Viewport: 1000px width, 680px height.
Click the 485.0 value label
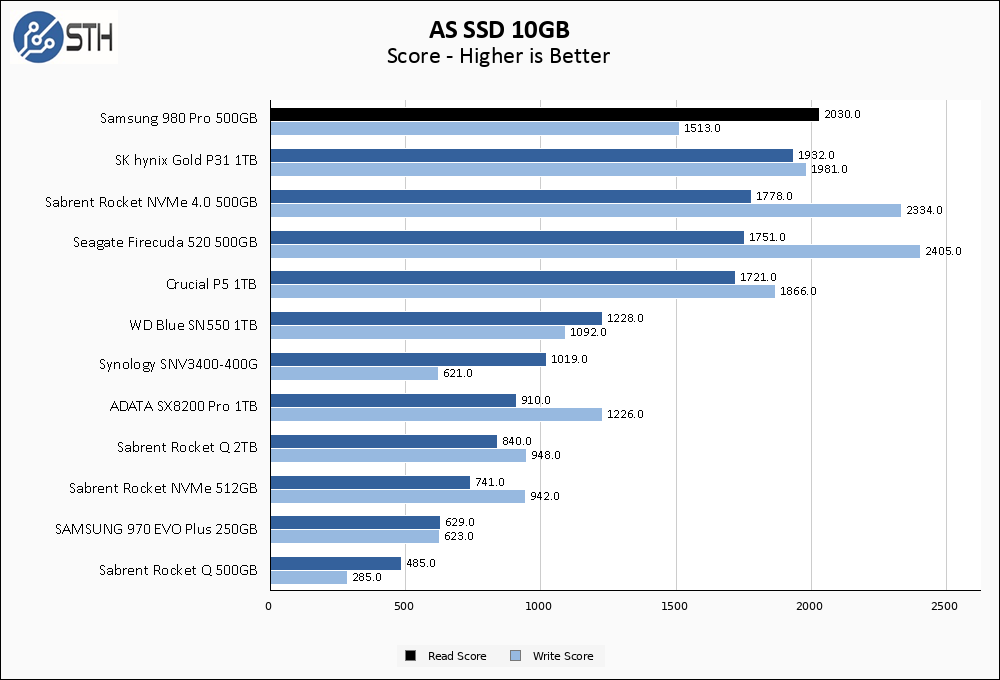(x=421, y=563)
